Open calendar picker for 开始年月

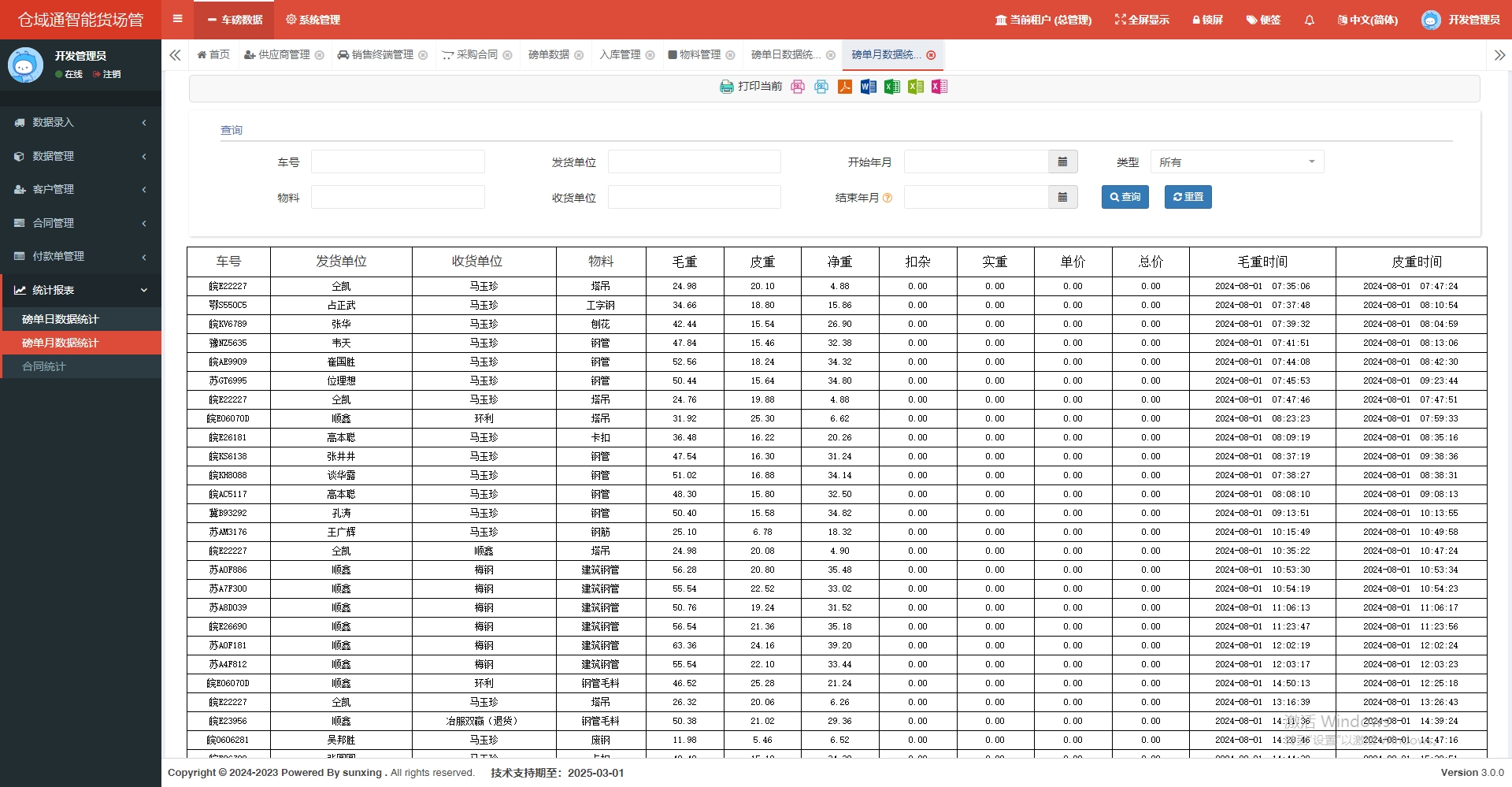pyautogui.click(x=1062, y=162)
